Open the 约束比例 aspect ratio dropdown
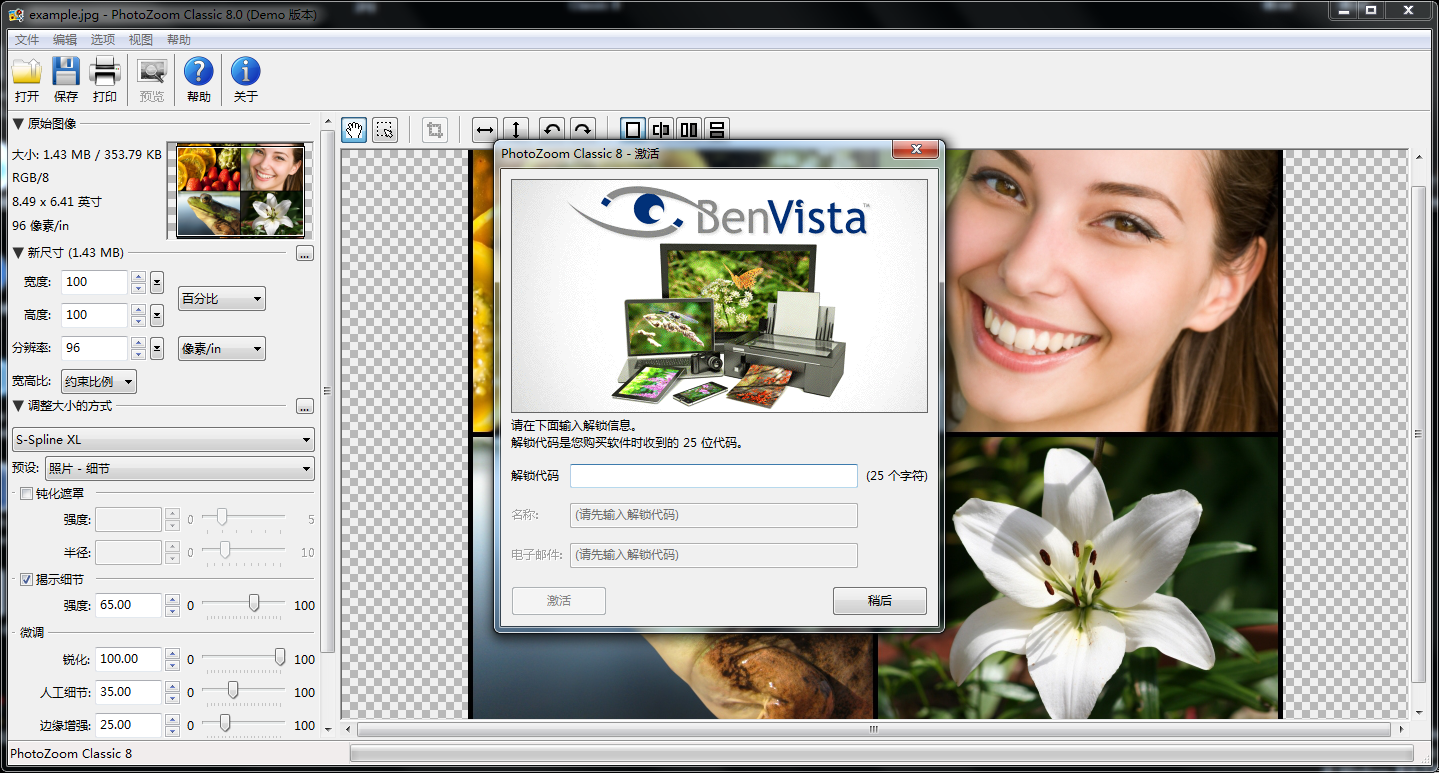The width and height of the screenshot is (1439, 773). [99, 382]
